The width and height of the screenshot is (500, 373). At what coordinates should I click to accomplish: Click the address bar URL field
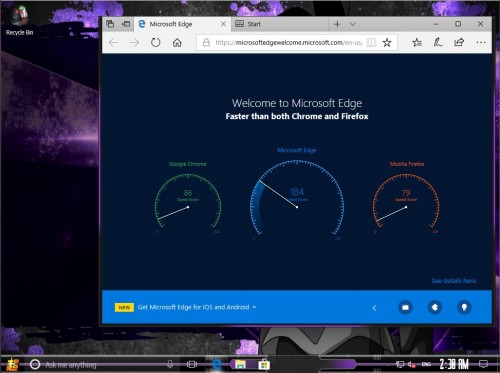point(288,43)
